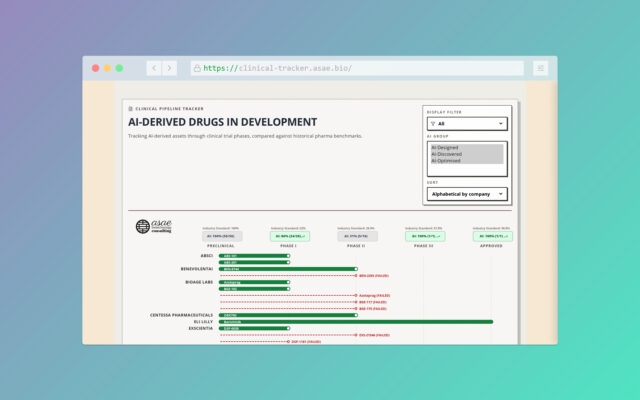Select 'AI-Designed' in the AI Group list
The width and height of the screenshot is (640, 400).
tap(467, 147)
